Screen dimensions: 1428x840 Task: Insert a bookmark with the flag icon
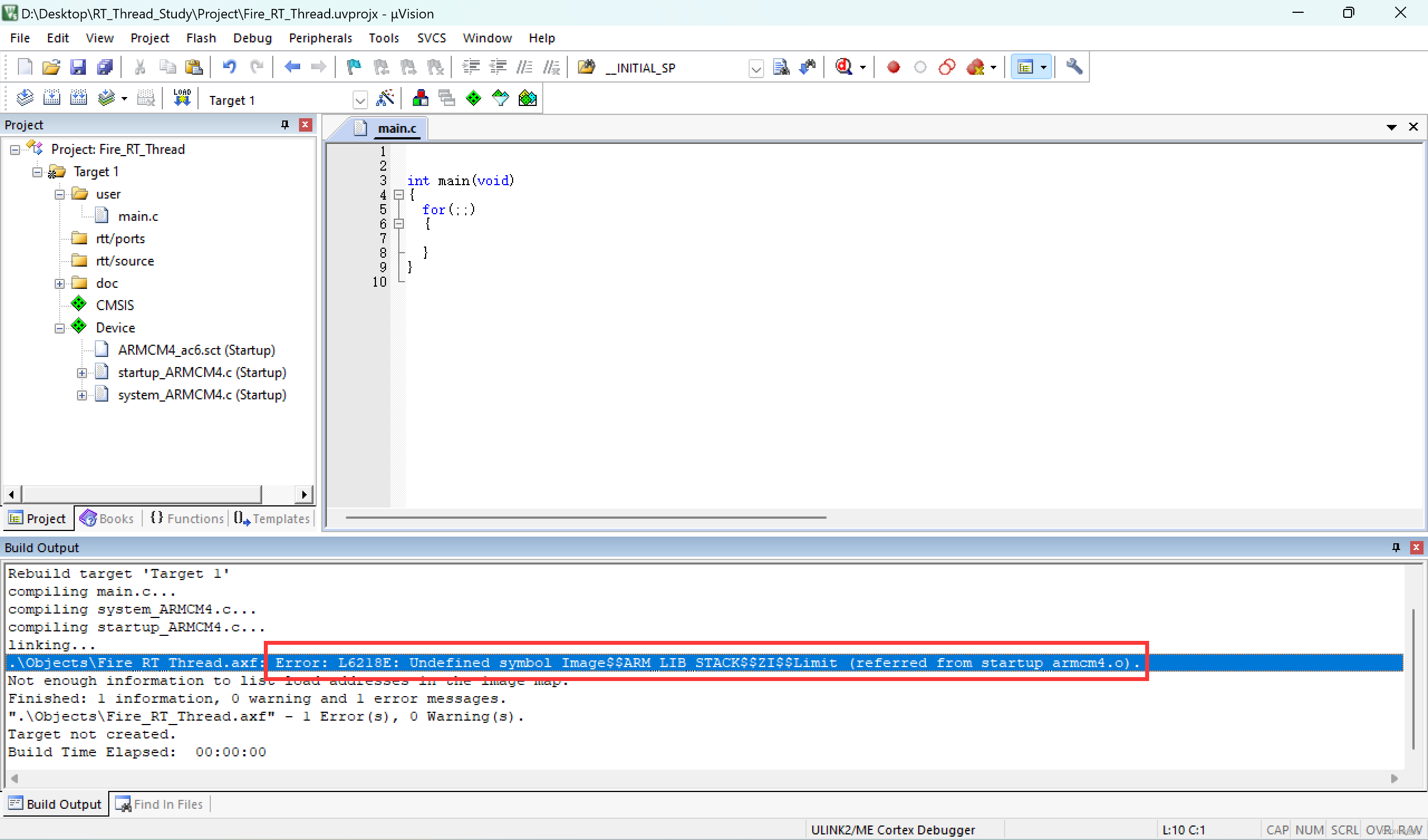354,67
